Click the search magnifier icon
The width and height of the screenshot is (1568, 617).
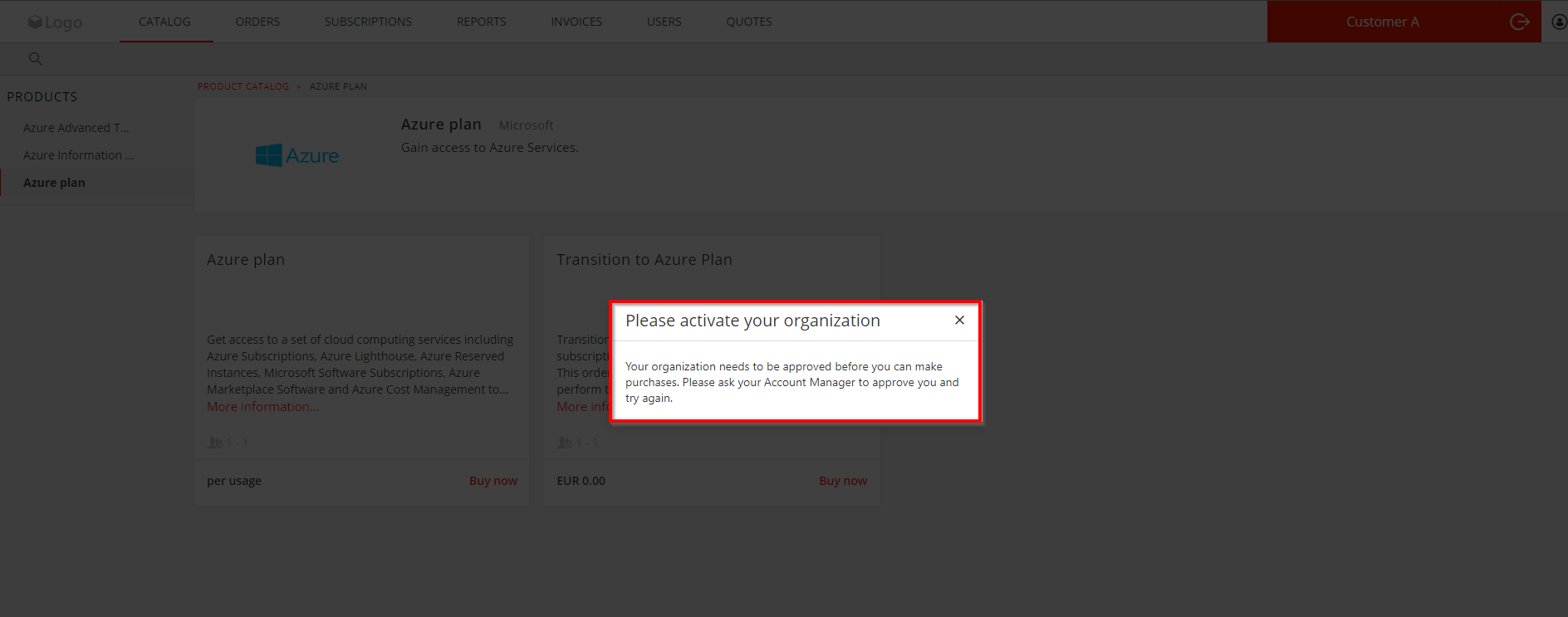pyautogui.click(x=35, y=59)
